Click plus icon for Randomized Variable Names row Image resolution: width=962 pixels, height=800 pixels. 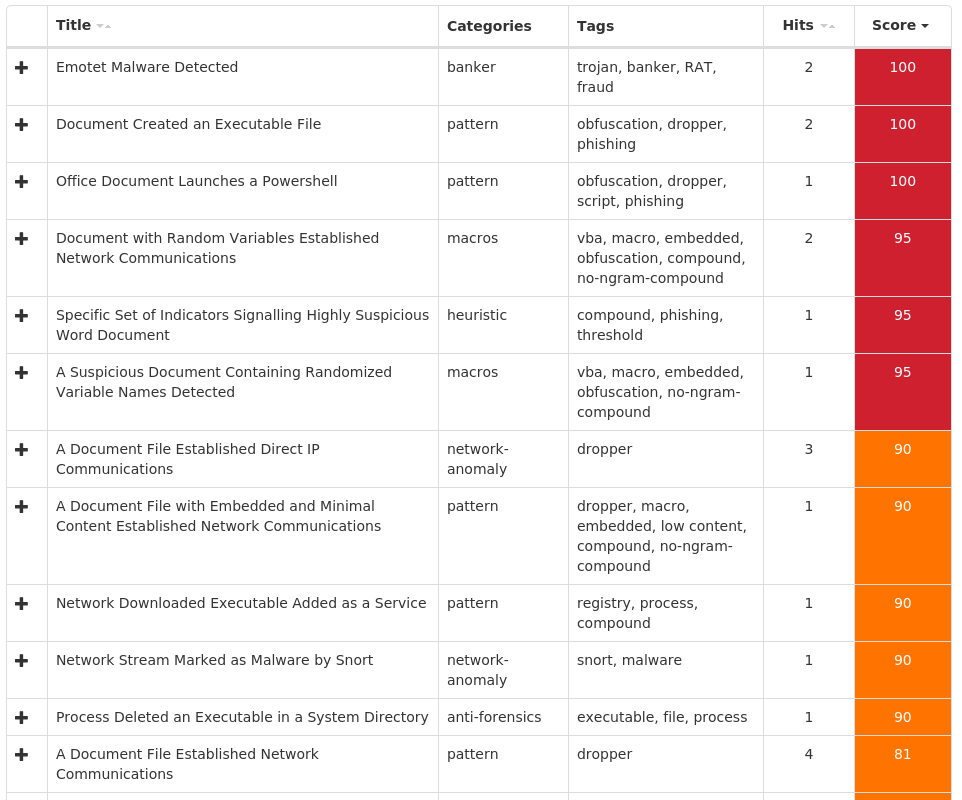coord(22,373)
